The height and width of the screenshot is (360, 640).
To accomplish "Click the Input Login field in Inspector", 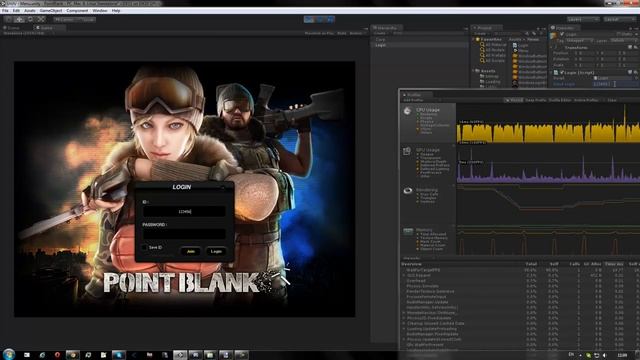I will (x=616, y=84).
